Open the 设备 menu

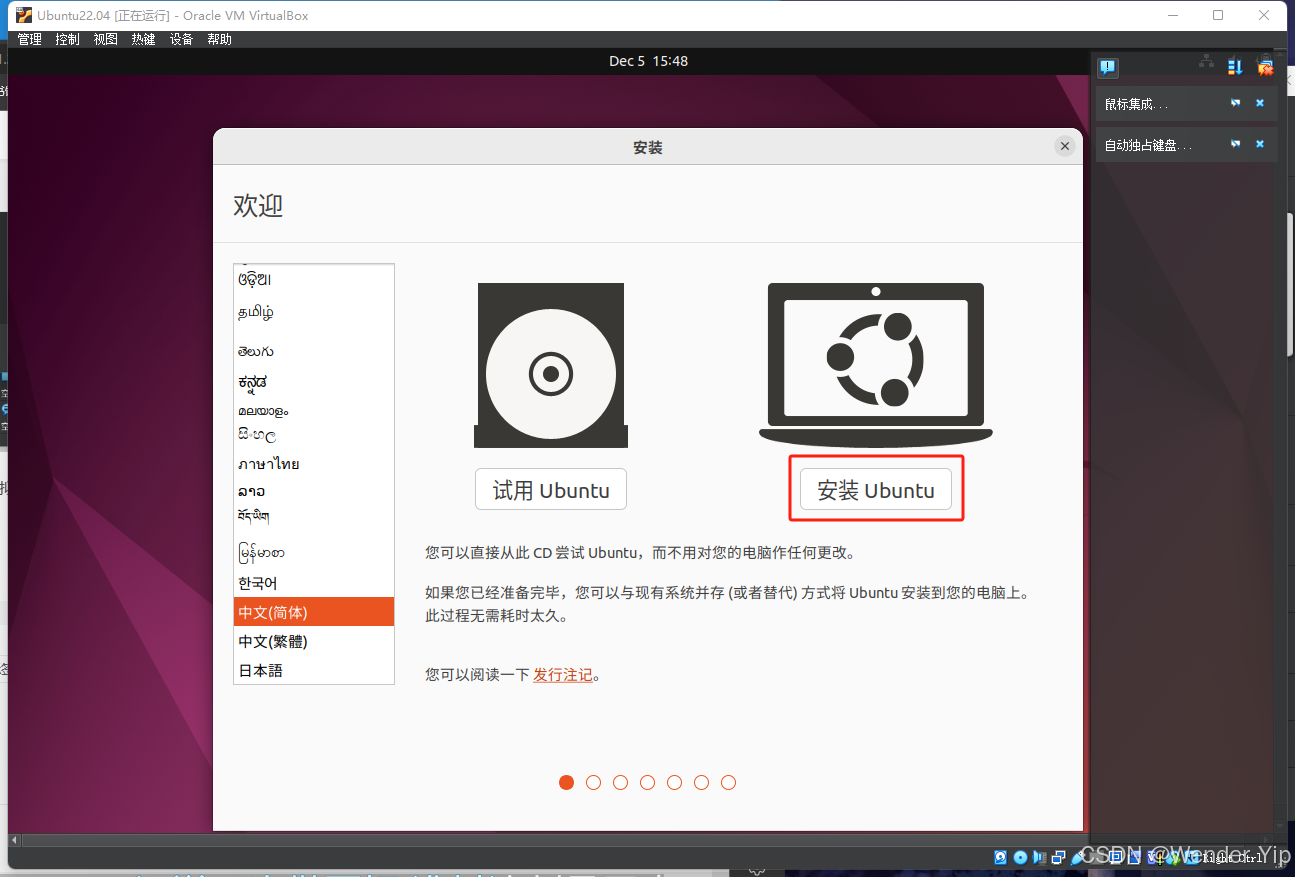182,39
